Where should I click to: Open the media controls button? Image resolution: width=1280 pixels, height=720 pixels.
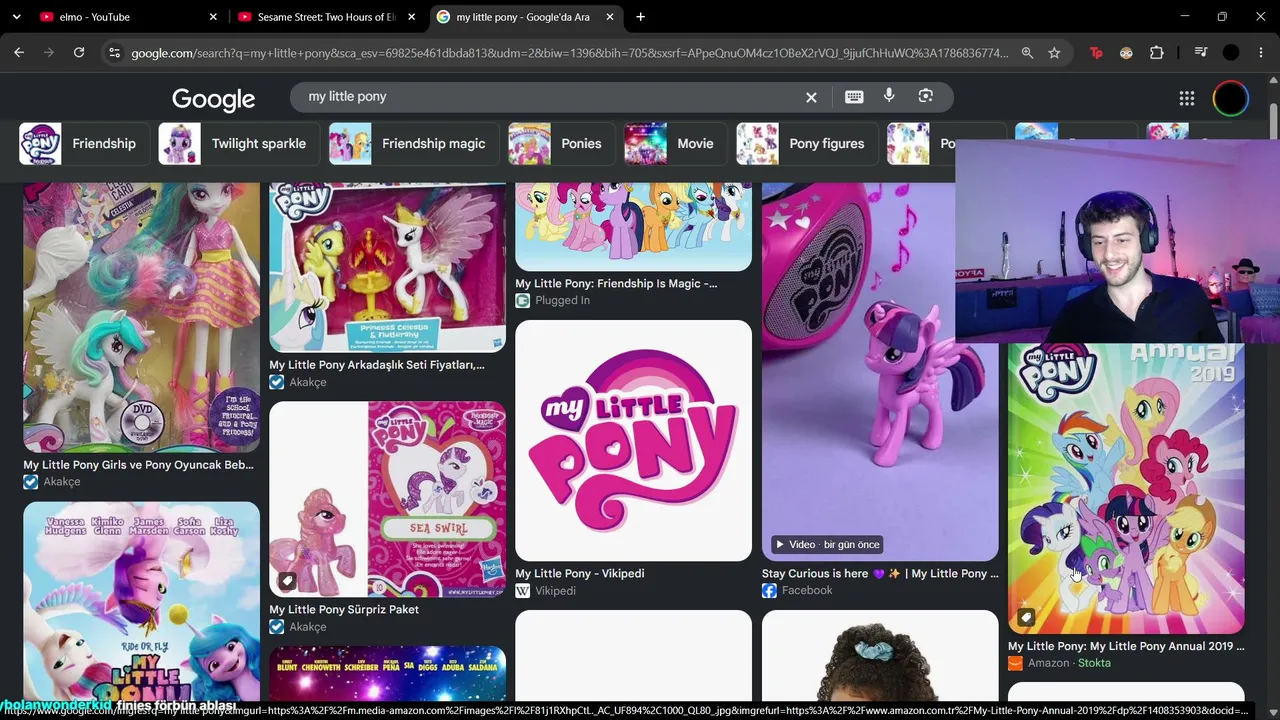[1201, 53]
